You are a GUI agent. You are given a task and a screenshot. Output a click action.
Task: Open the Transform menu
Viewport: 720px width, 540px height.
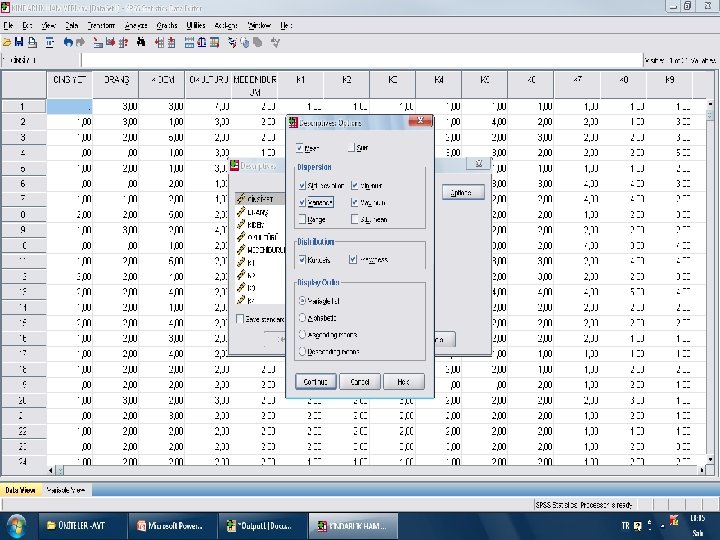click(101, 26)
